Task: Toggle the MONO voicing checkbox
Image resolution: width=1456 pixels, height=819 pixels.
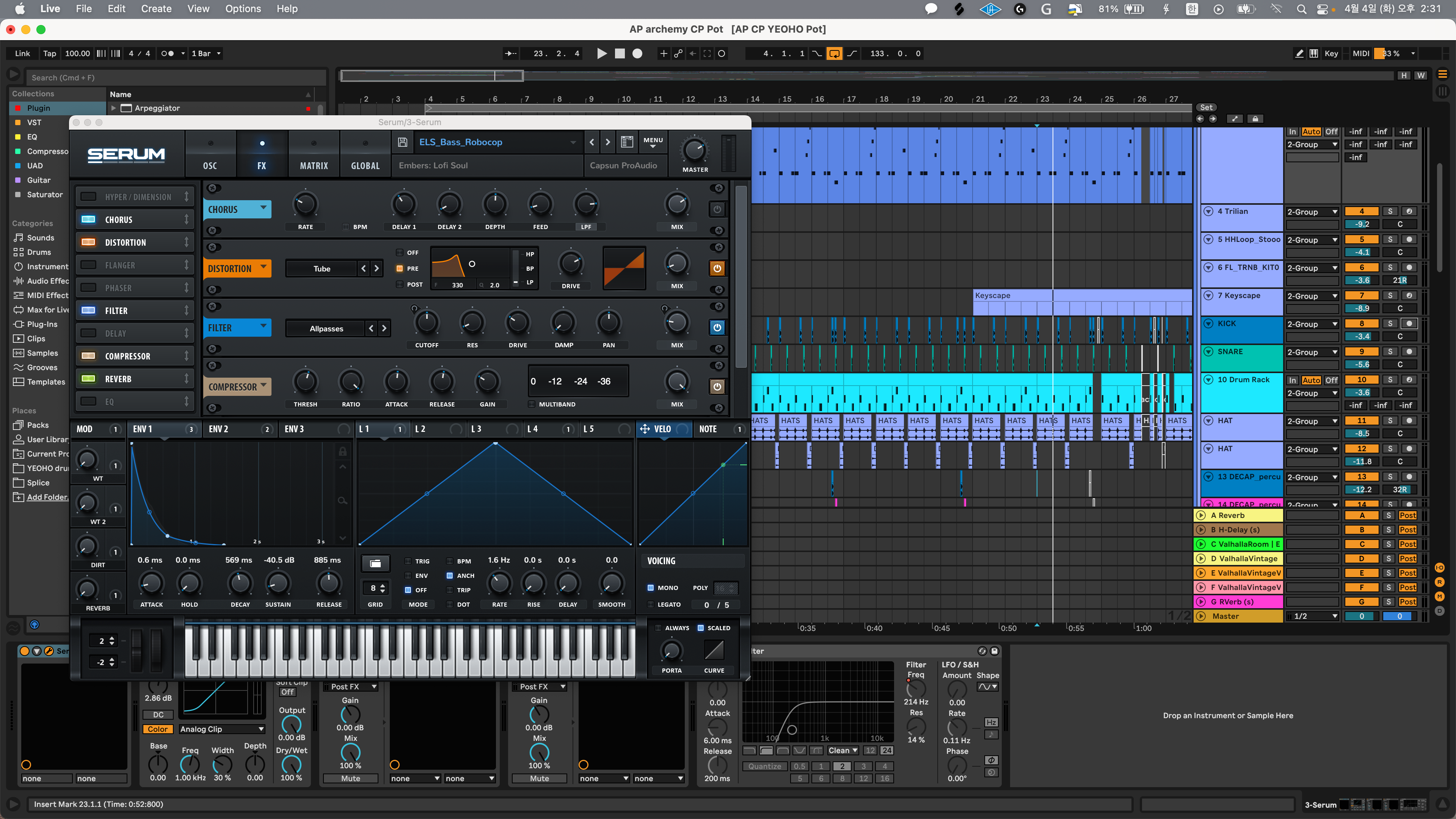Action: [651, 588]
